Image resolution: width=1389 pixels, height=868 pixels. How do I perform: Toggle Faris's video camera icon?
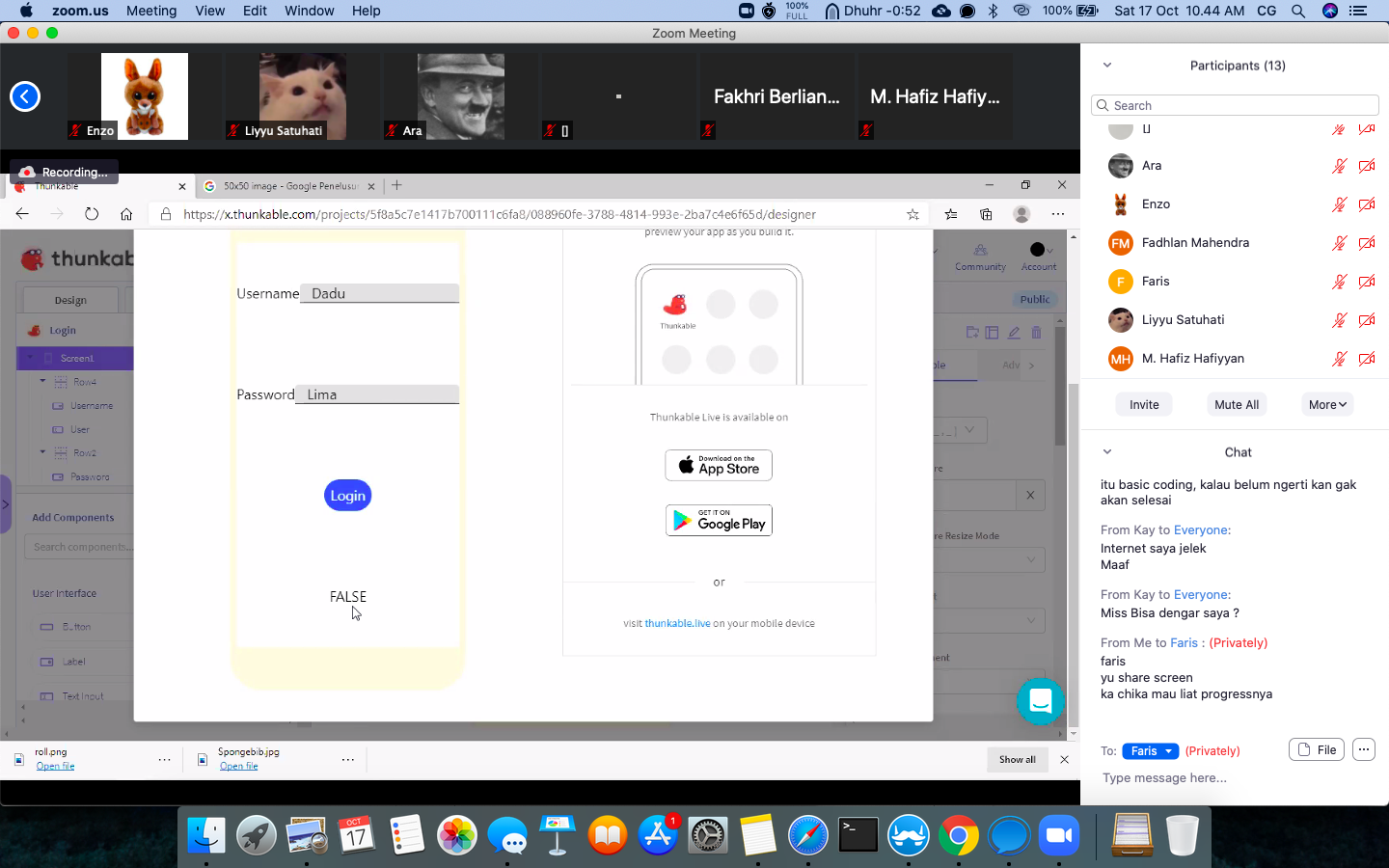[1367, 282]
